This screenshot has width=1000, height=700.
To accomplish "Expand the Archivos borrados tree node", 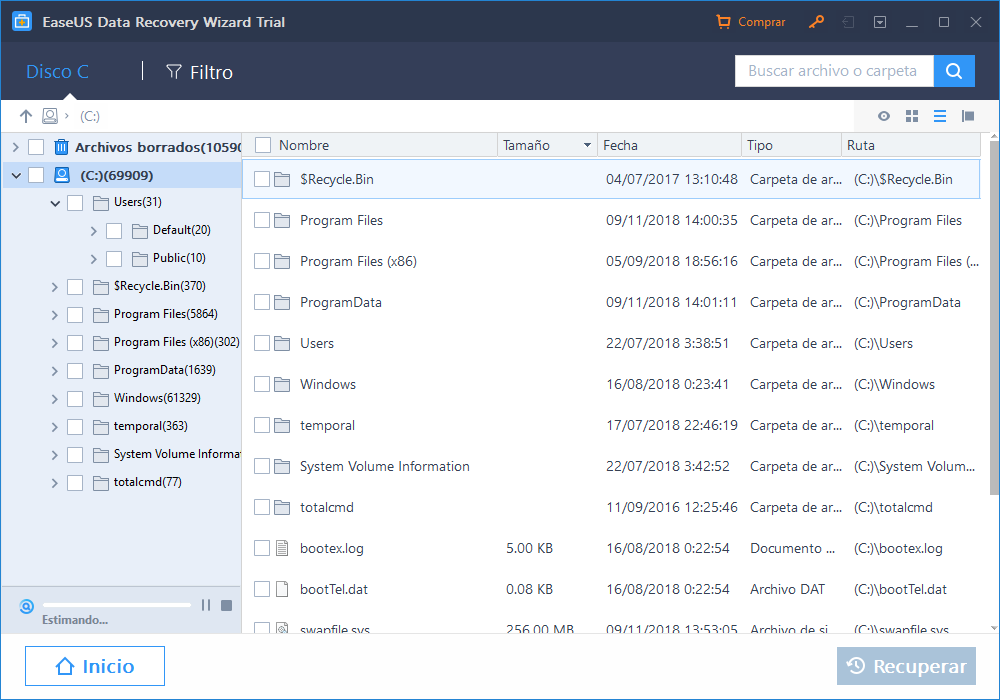I will pyautogui.click(x=16, y=147).
